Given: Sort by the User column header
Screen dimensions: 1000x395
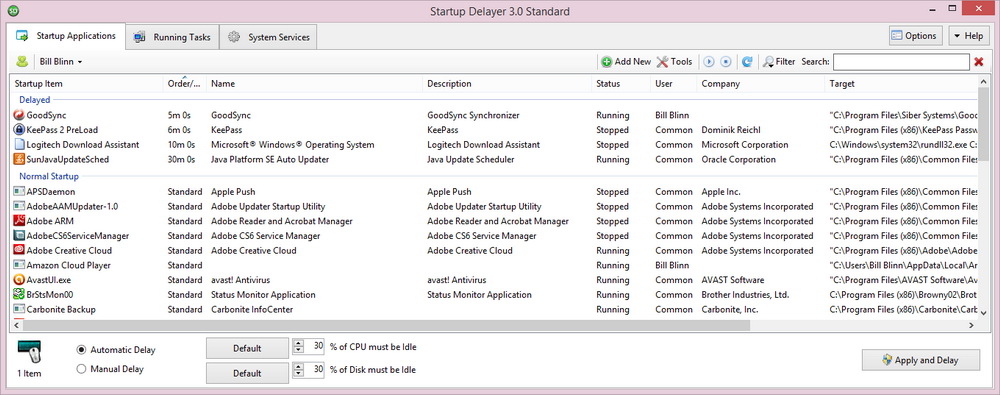Looking at the screenshot, I should tap(673, 84).
